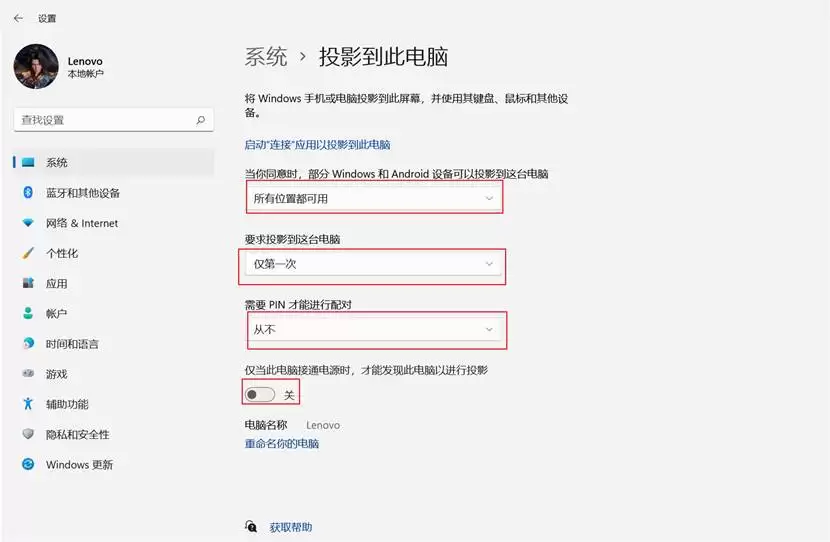Go to 隐私和安全性 settings

tap(114, 434)
